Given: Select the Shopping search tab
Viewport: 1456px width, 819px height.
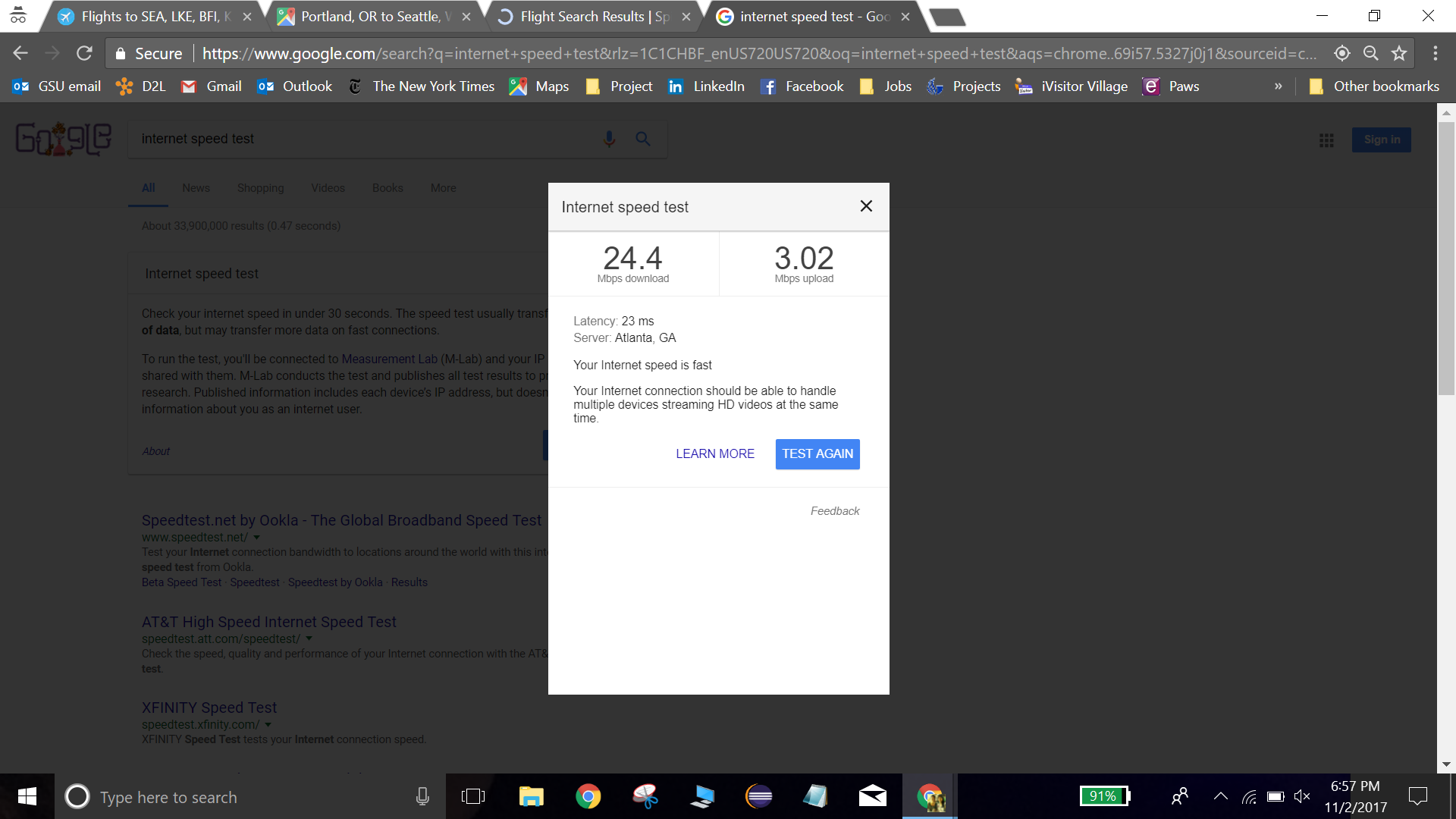Looking at the screenshot, I should (260, 188).
